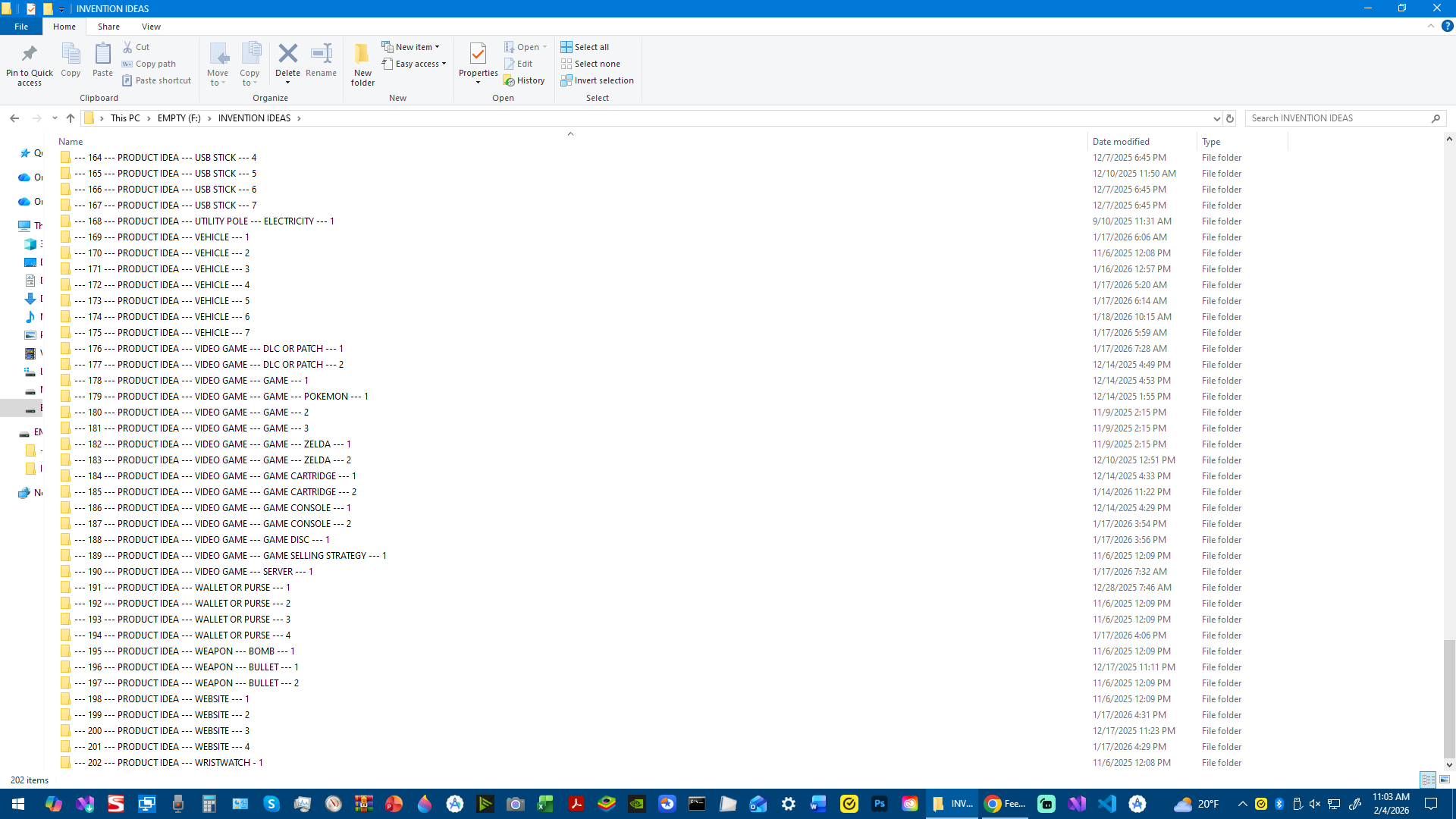The image size is (1456, 819).
Task: Switch to the large icons view in the status bar
Action: [x=1445, y=780]
